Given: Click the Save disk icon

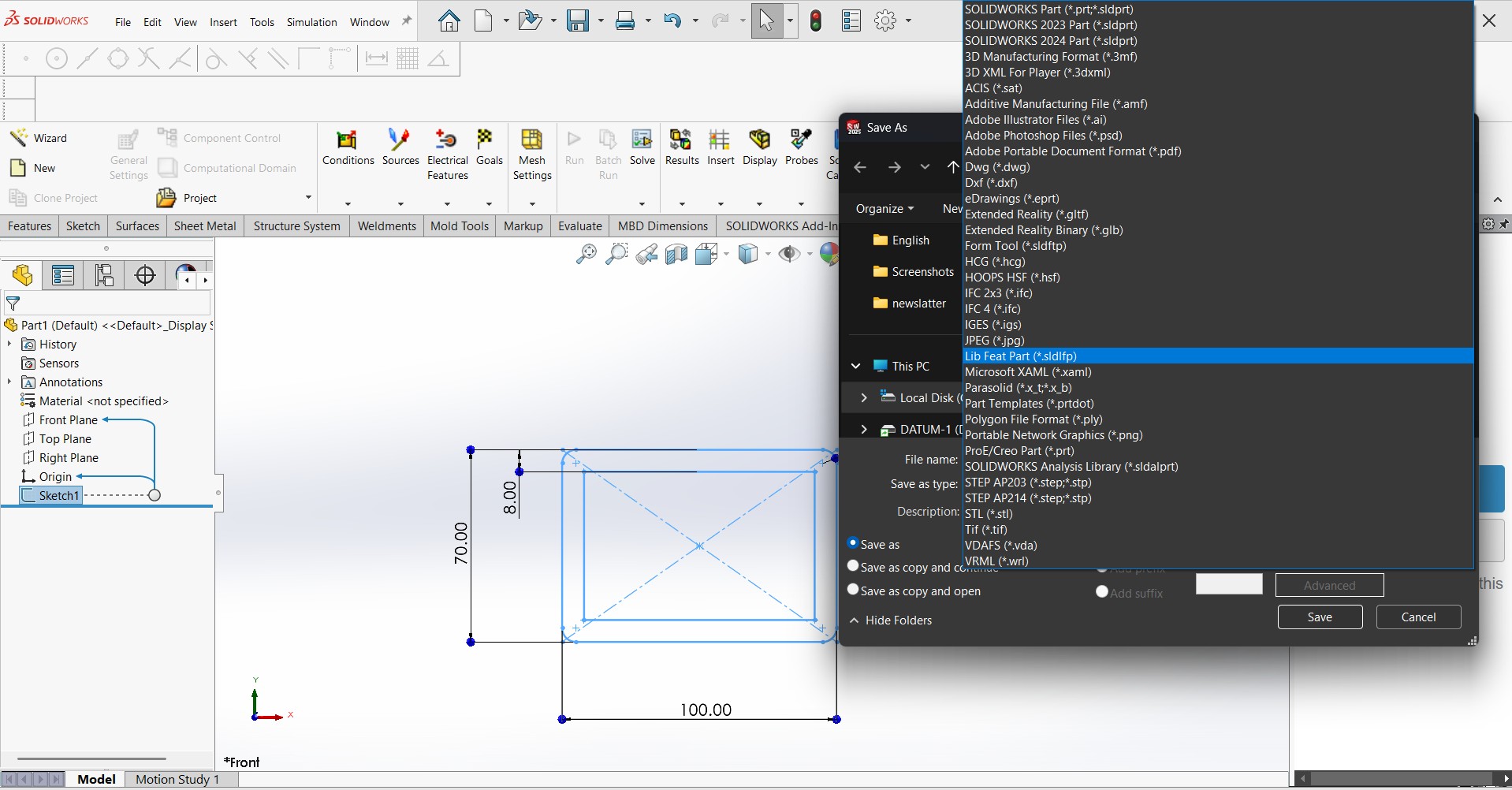Looking at the screenshot, I should pyautogui.click(x=578, y=21).
